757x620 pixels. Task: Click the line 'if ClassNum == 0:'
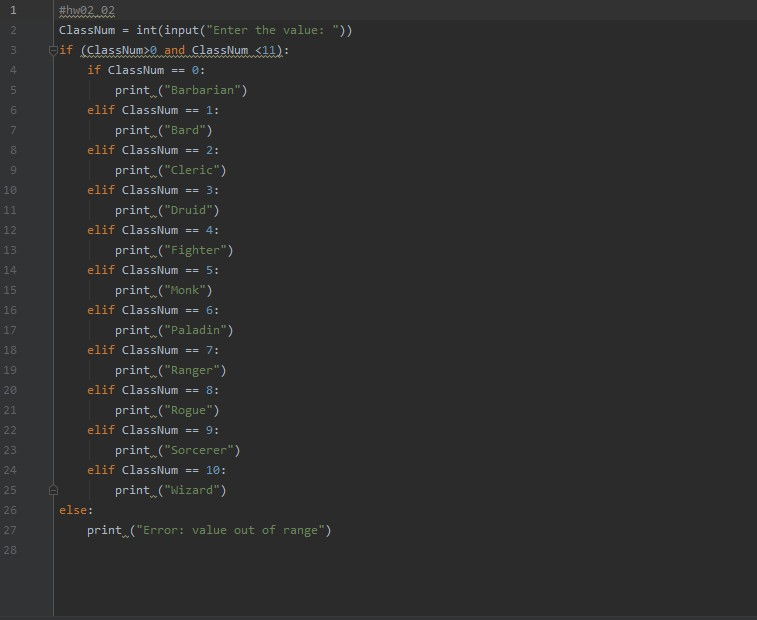tap(146, 70)
